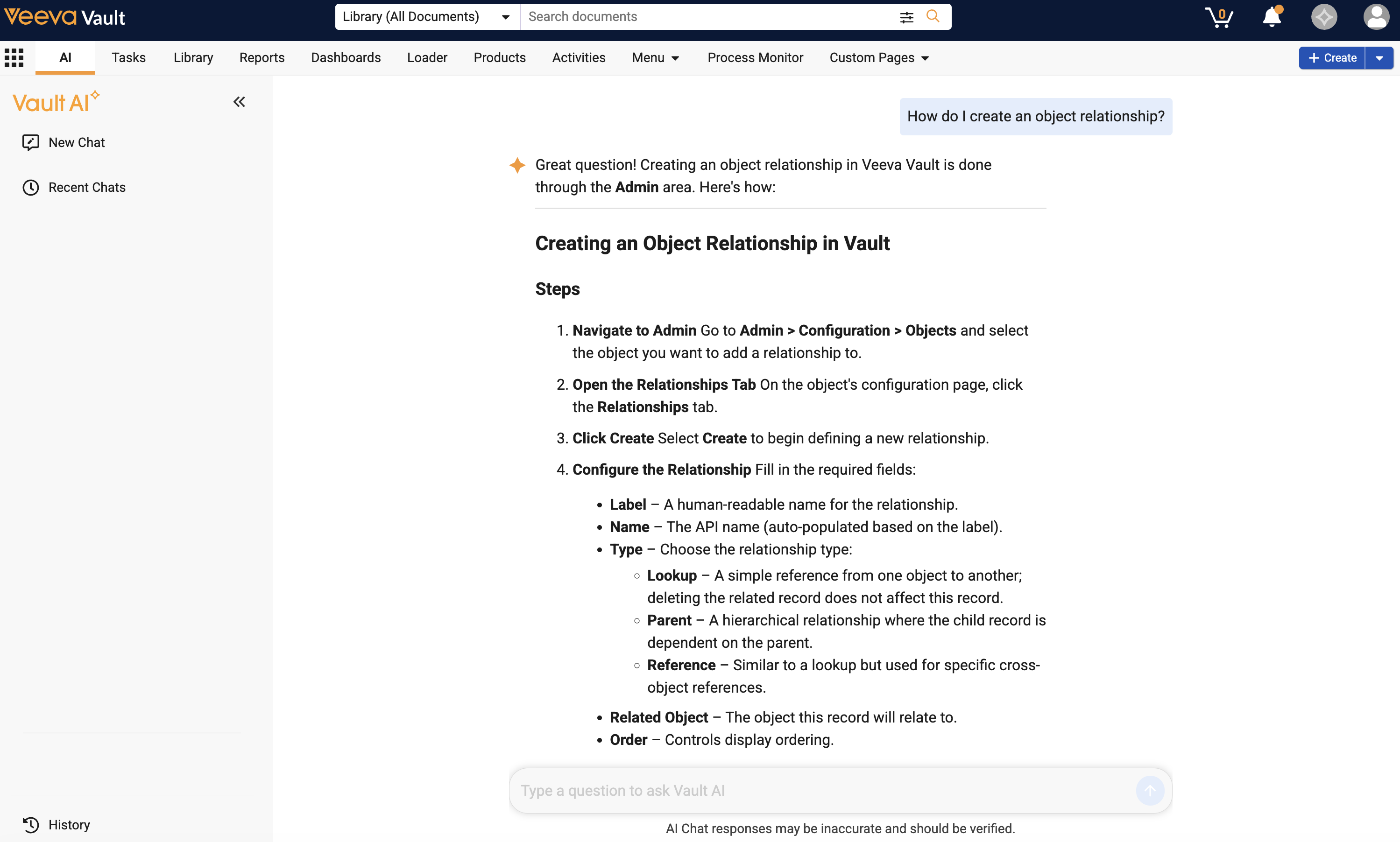Click the 'Lookup' relationship type text
The height and width of the screenshot is (842, 1400).
pos(672,575)
